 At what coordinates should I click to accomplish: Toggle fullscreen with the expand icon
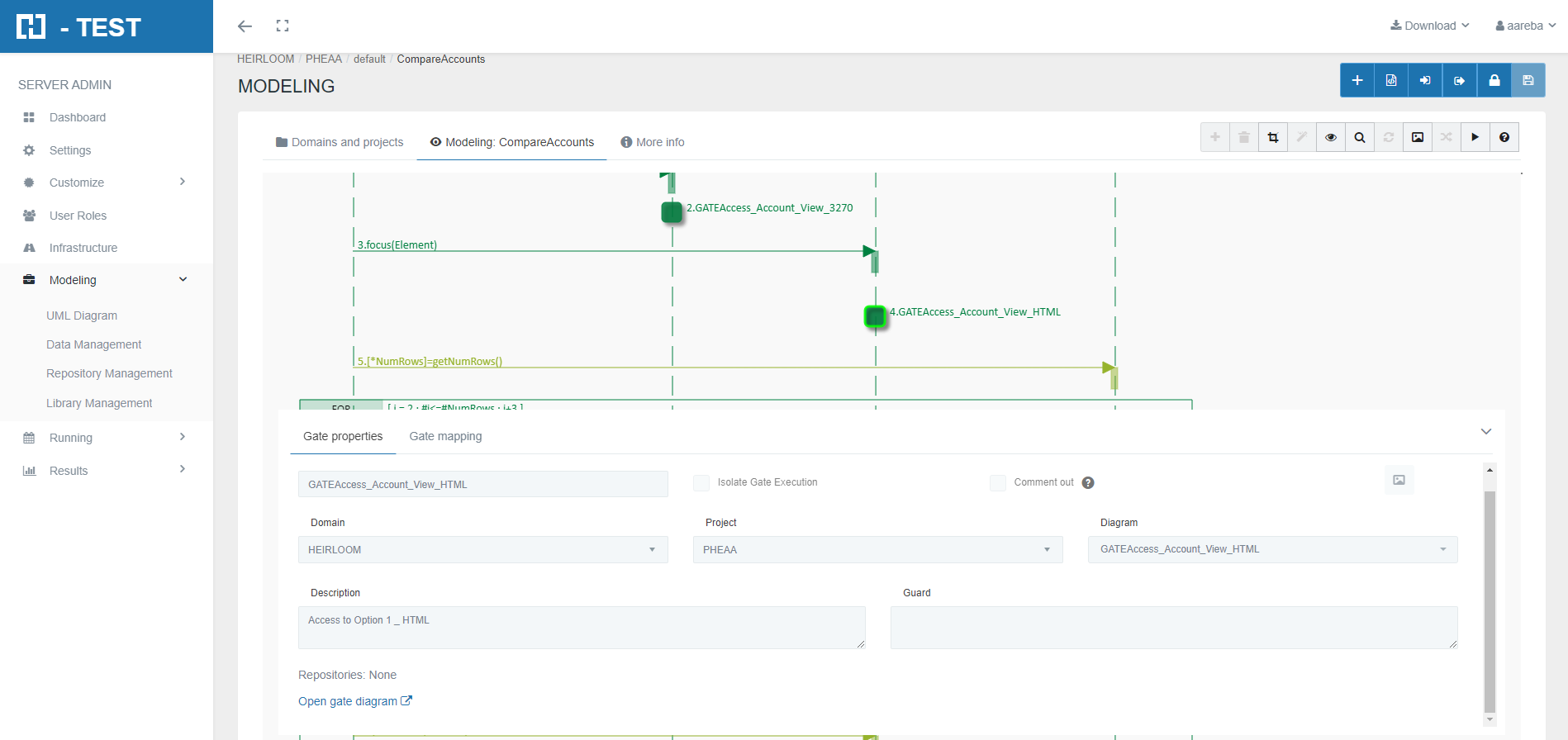point(283,26)
